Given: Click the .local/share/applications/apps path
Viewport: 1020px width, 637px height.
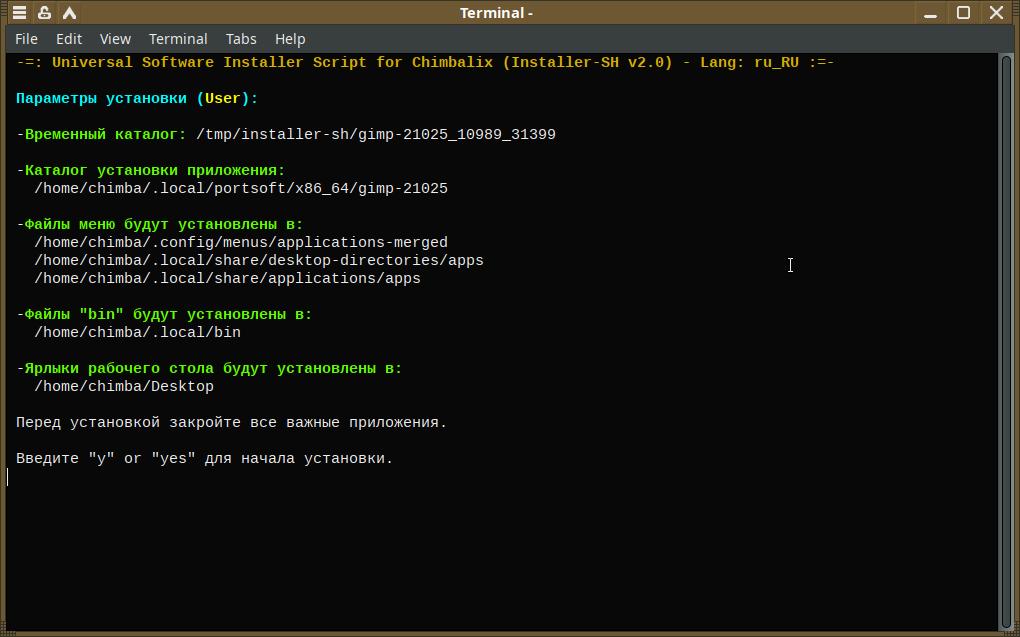Looking at the screenshot, I should click(x=227, y=278).
